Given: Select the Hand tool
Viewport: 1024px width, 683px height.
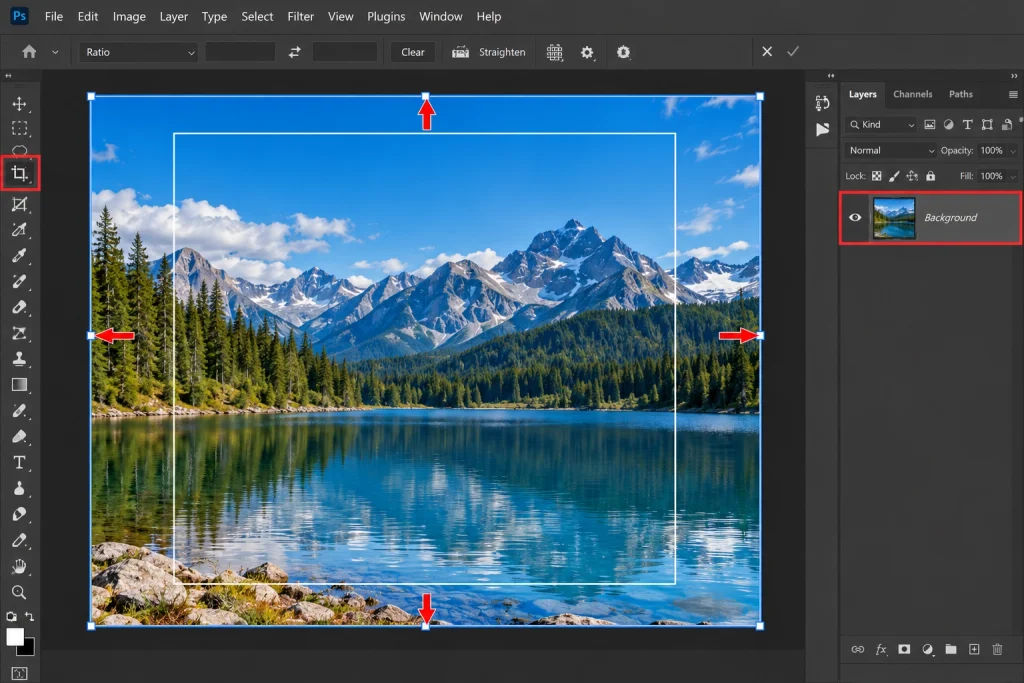Looking at the screenshot, I should pyautogui.click(x=20, y=566).
